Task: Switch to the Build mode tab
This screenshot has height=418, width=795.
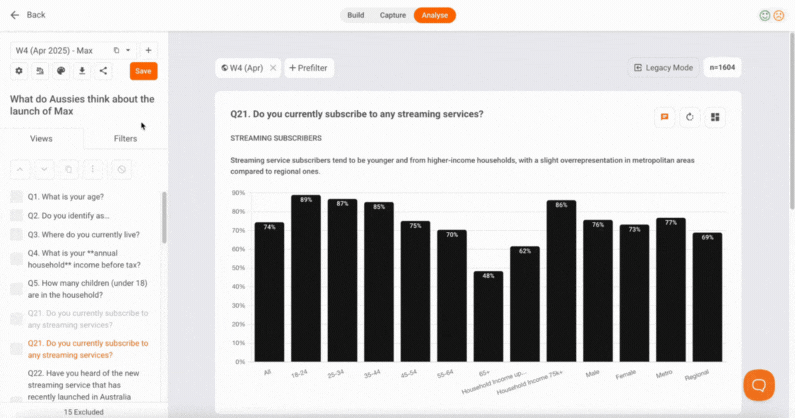Action: [x=355, y=15]
